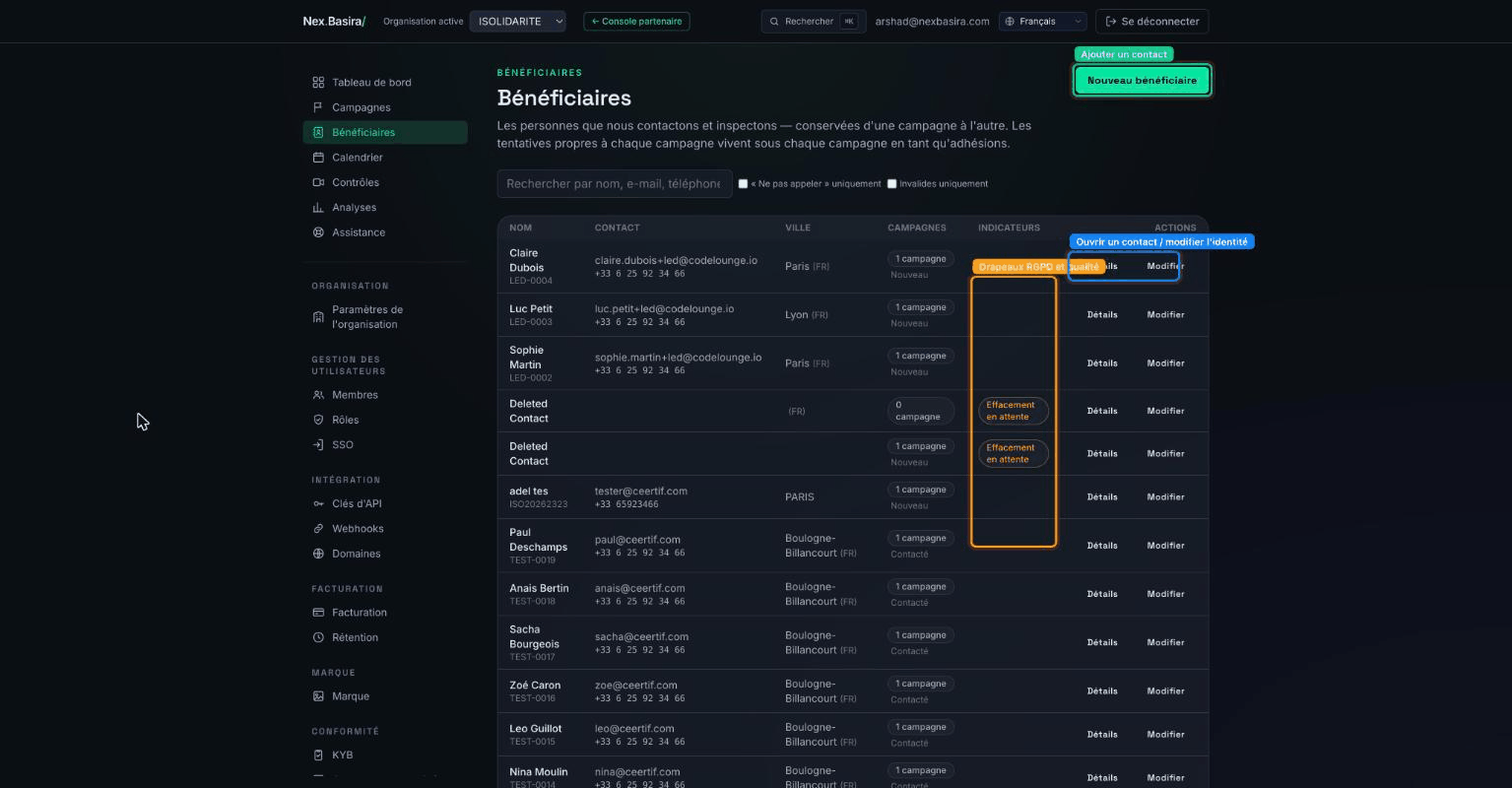Select the Contrôles camera icon
Viewport: 1512px width, 788px height.
tap(318, 182)
